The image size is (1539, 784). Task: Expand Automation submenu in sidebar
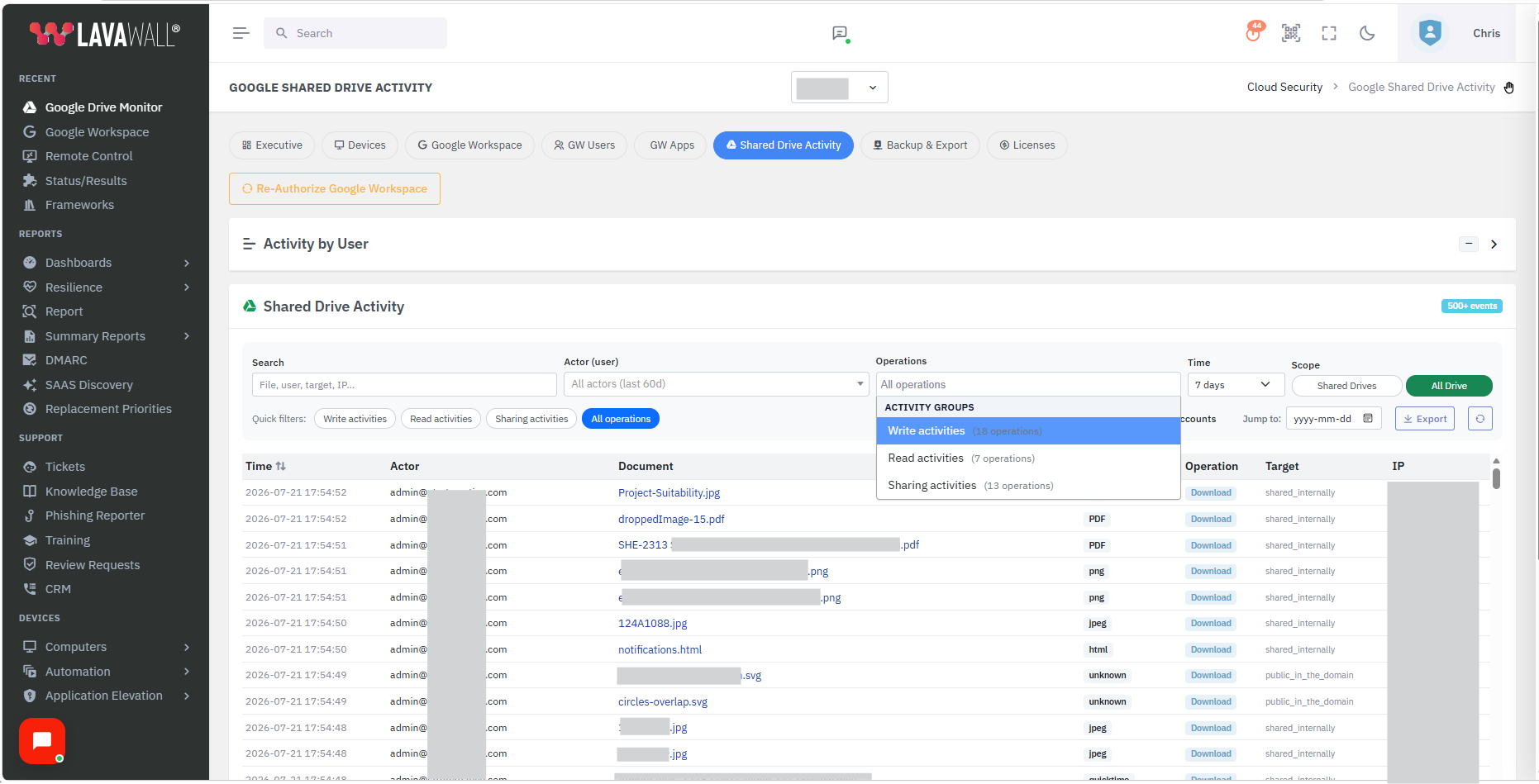pos(106,672)
